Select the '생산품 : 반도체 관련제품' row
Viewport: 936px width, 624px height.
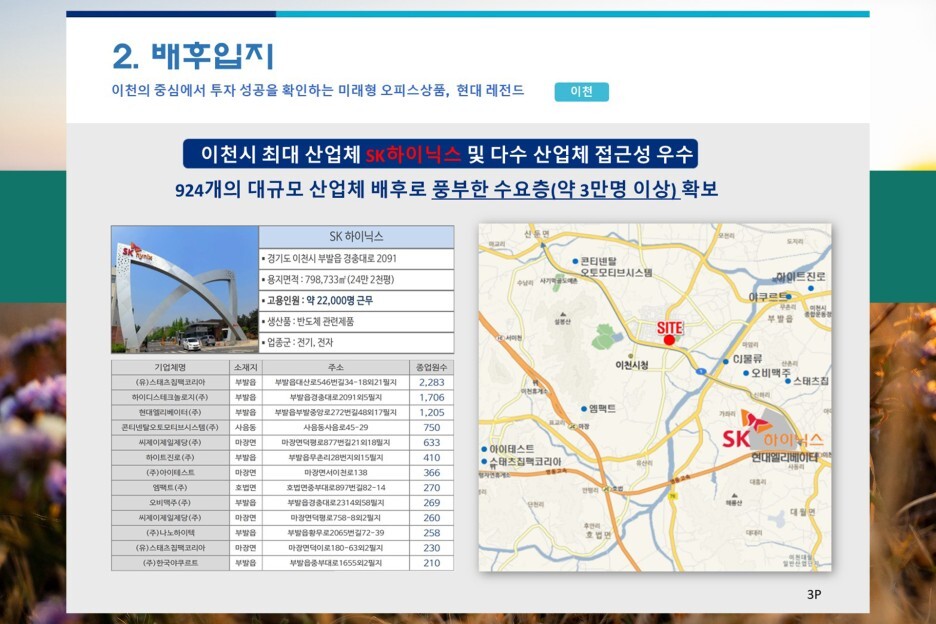[356, 321]
